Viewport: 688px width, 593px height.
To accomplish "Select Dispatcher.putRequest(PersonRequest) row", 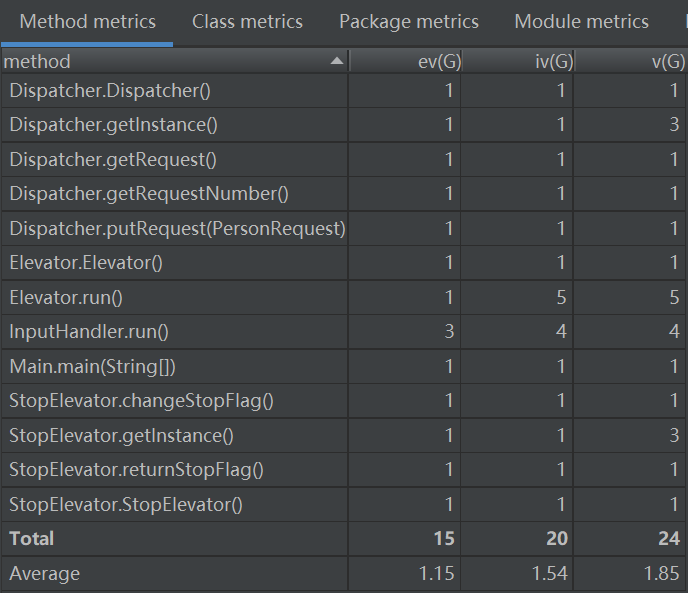I will coord(177,228).
